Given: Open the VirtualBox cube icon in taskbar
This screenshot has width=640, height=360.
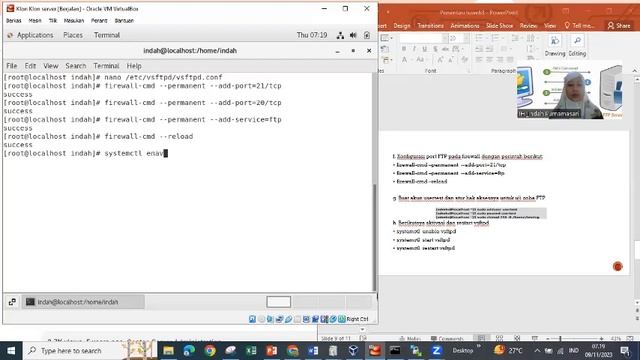Looking at the screenshot, I should pos(353,351).
